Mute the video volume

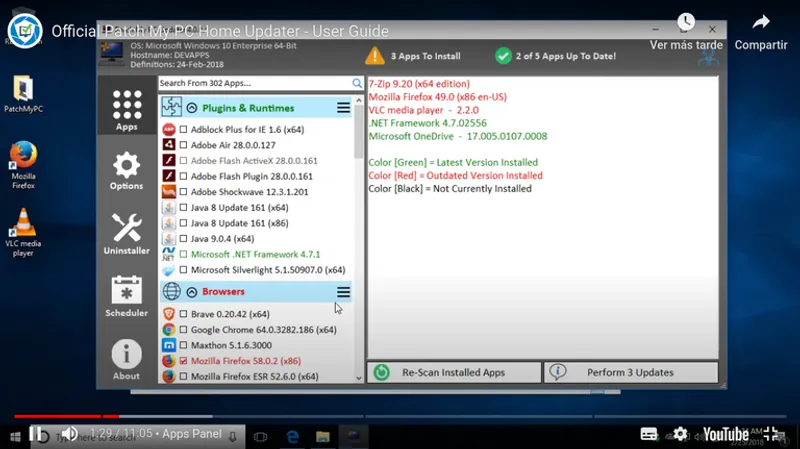point(69,434)
